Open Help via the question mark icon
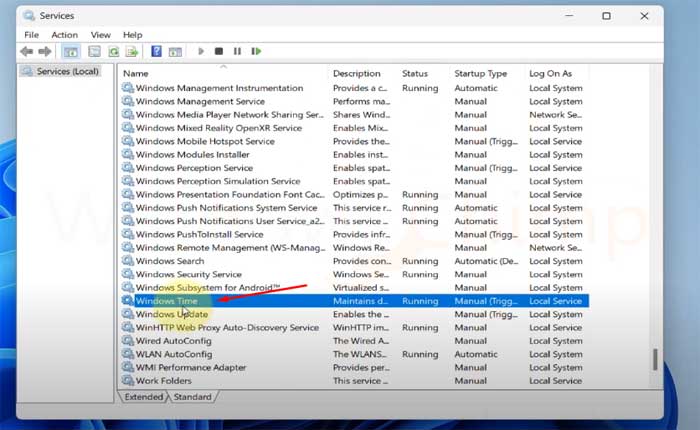The width and height of the screenshot is (700, 430). click(x=156, y=51)
